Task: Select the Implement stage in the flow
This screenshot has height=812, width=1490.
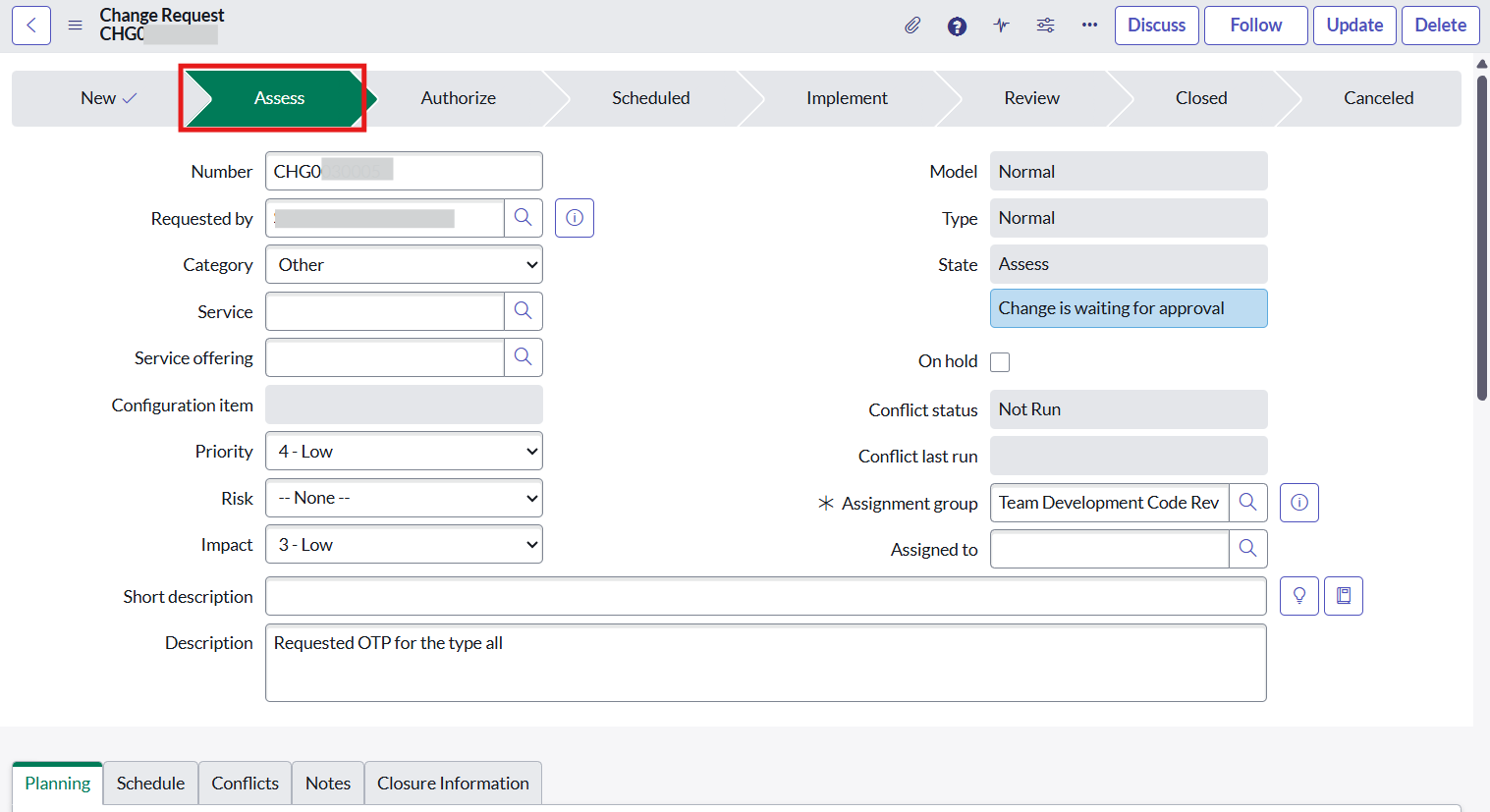Action: pyautogui.click(x=847, y=98)
